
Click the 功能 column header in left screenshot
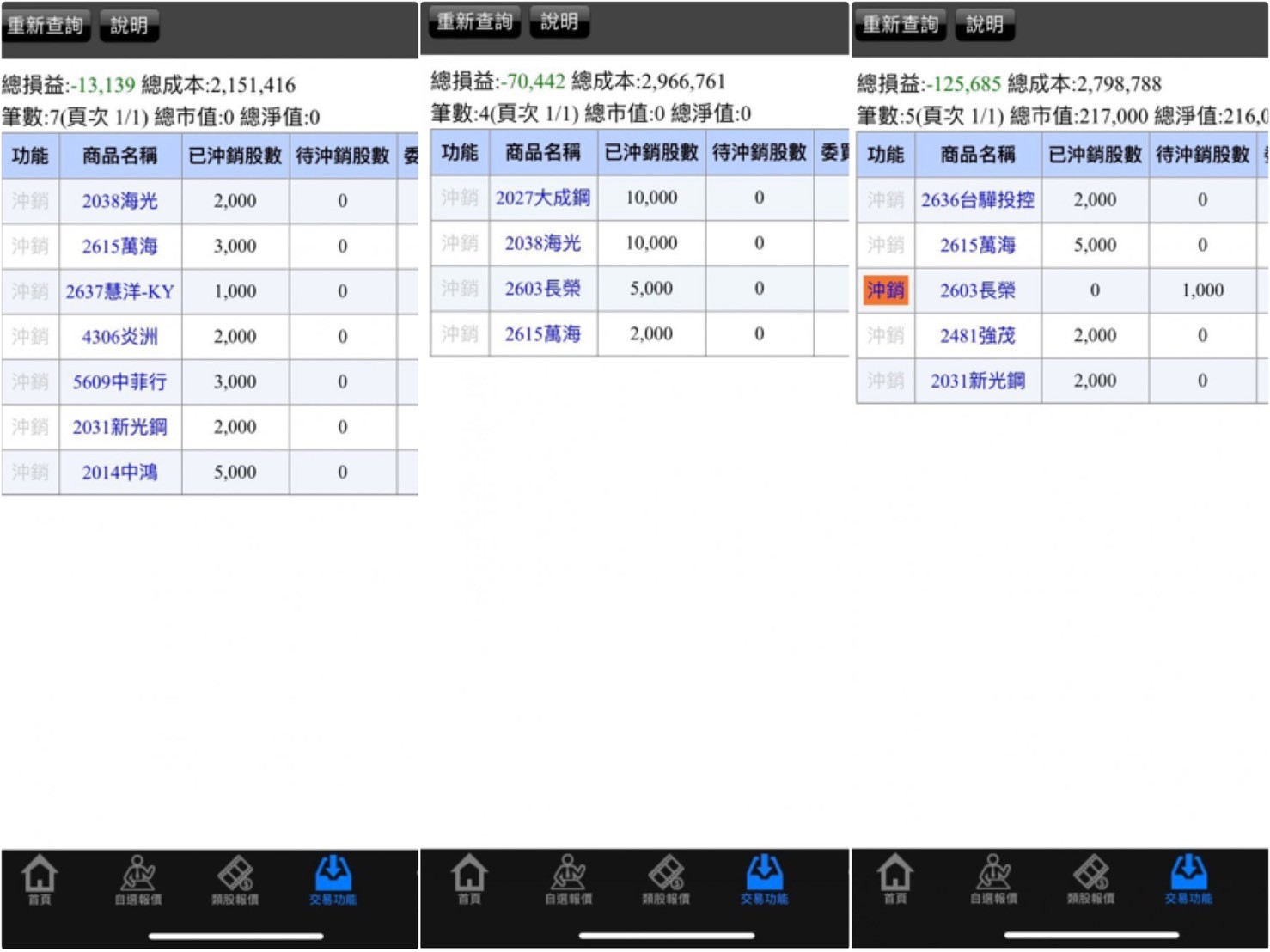pyautogui.click(x=30, y=156)
